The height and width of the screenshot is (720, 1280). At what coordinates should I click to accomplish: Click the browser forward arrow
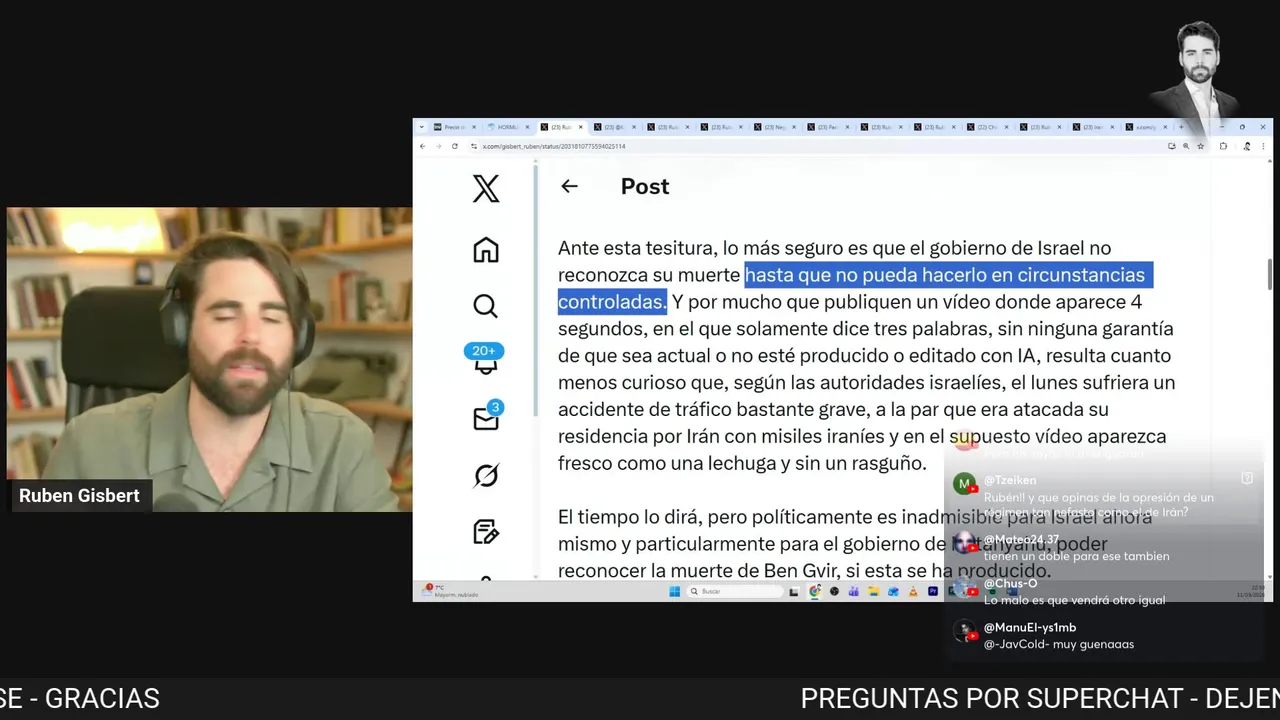click(438, 146)
